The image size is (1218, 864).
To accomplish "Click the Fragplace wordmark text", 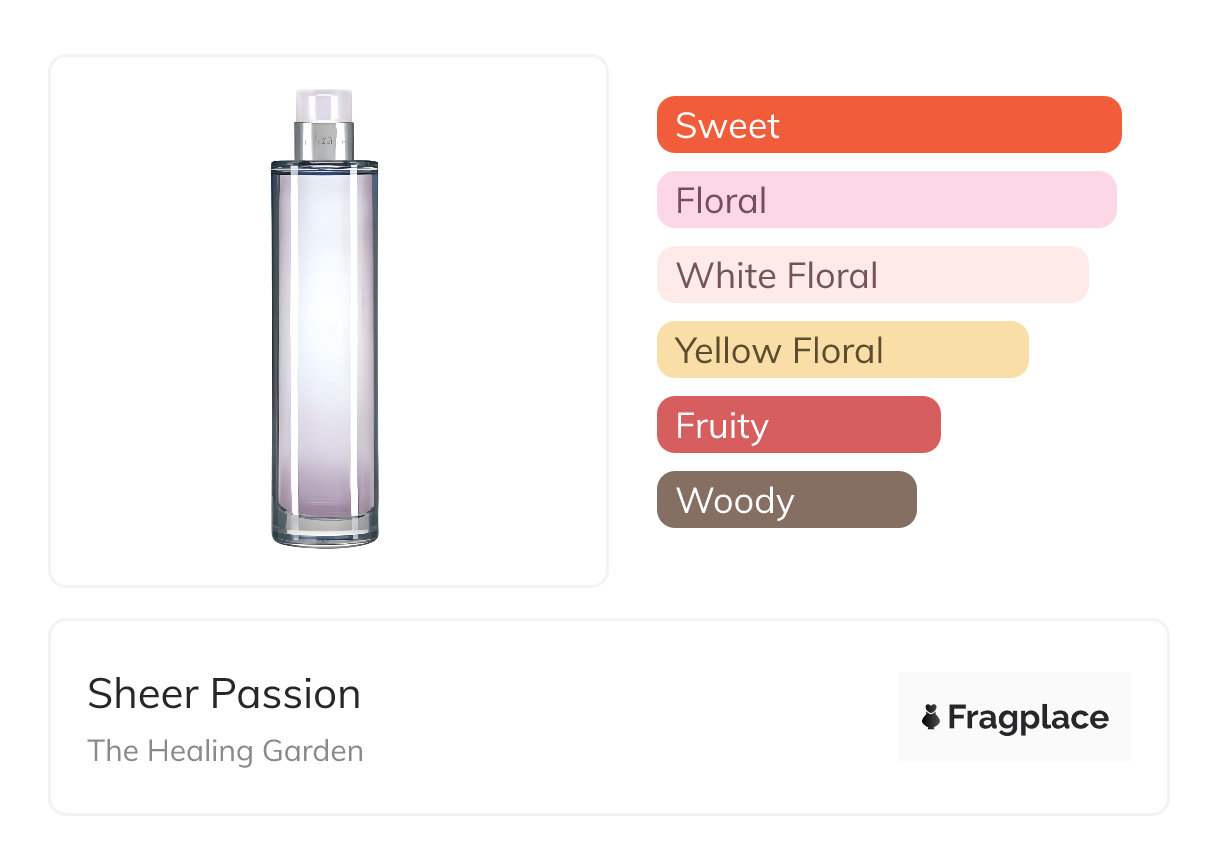I will [1028, 718].
